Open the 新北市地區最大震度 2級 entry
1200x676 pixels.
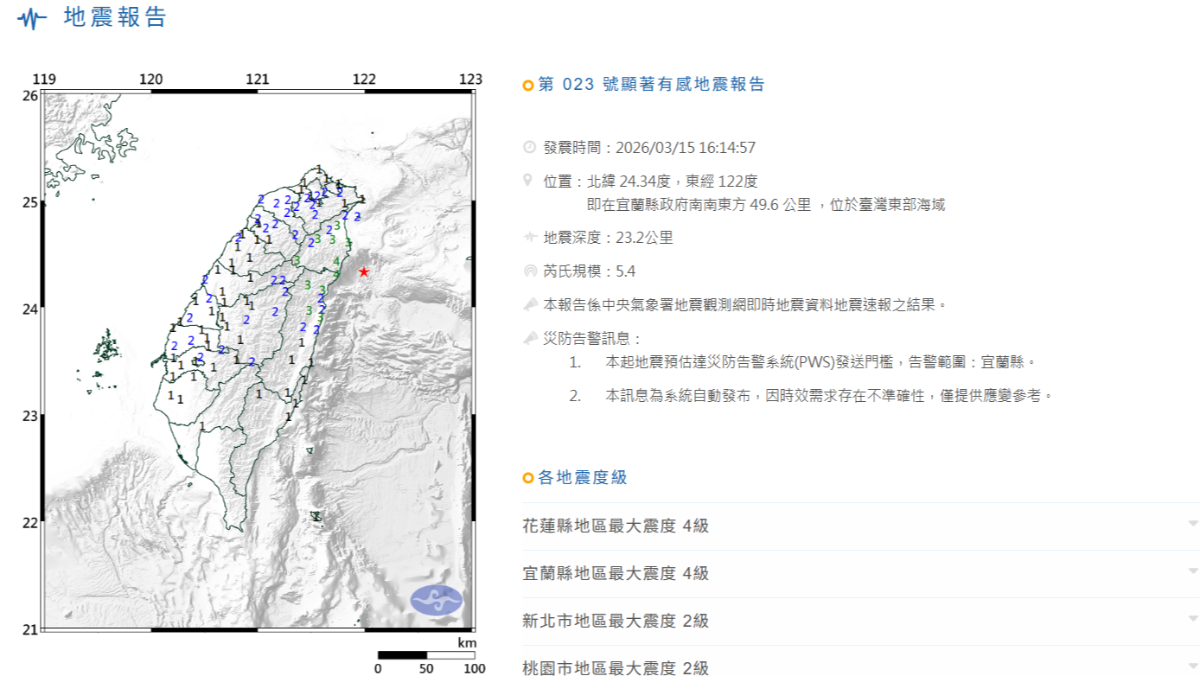tap(616, 621)
